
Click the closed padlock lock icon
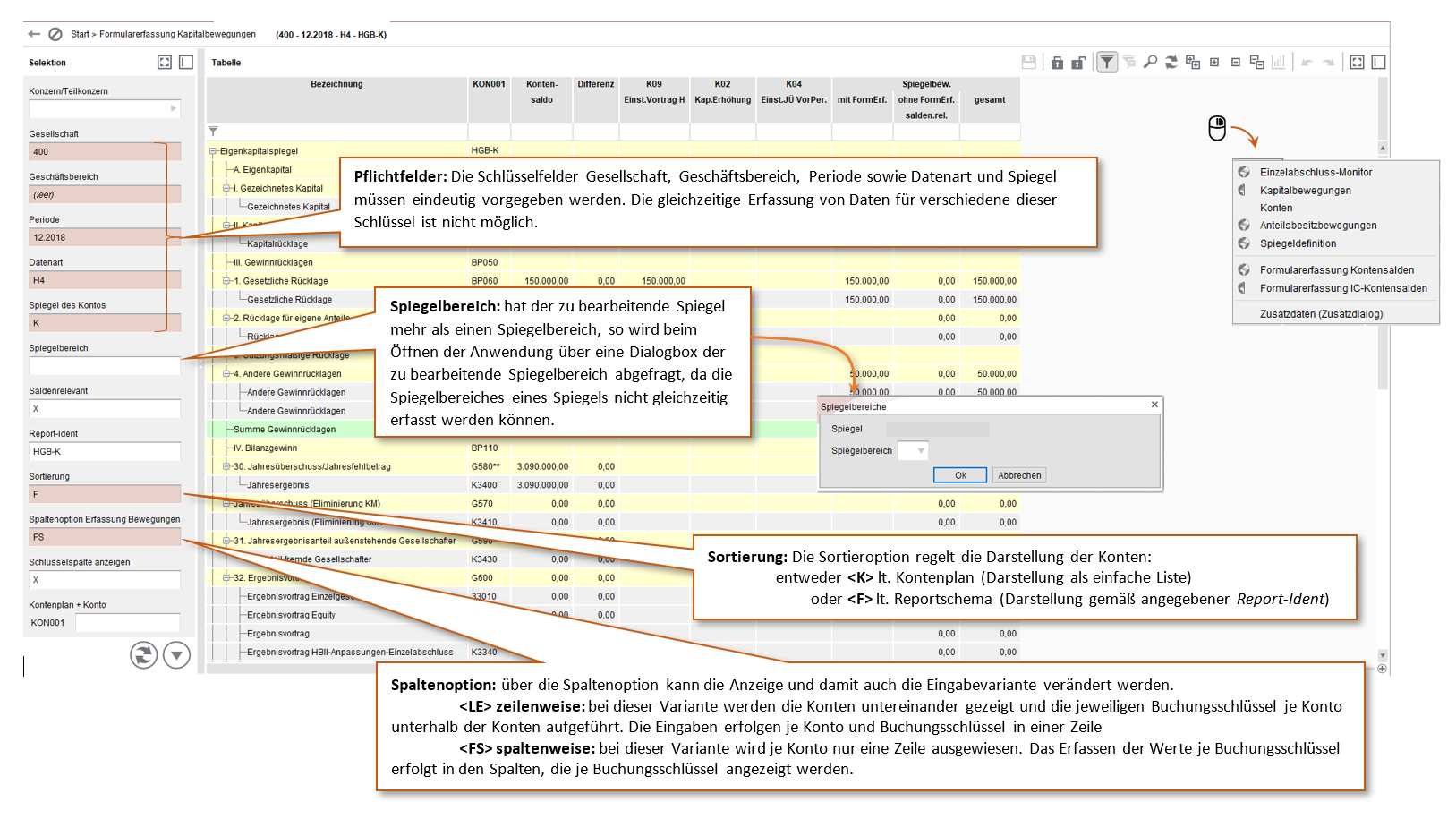(x=1057, y=62)
